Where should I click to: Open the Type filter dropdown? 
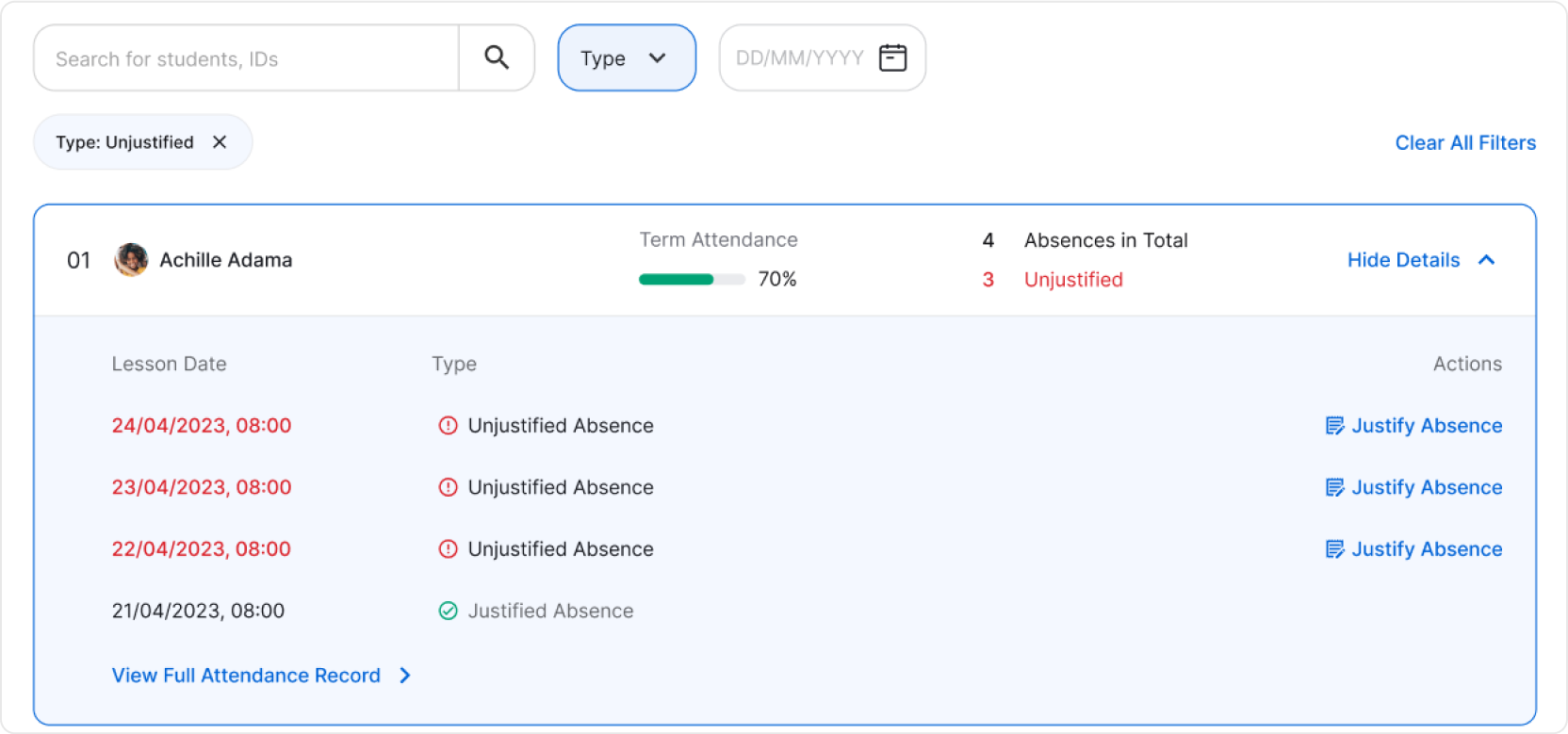point(626,58)
